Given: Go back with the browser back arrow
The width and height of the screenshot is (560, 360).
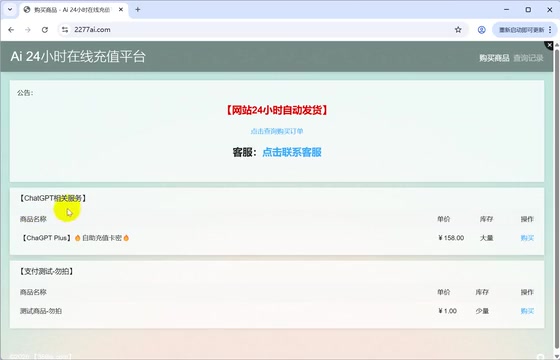Looking at the screenshot, I should click(11, 30).
